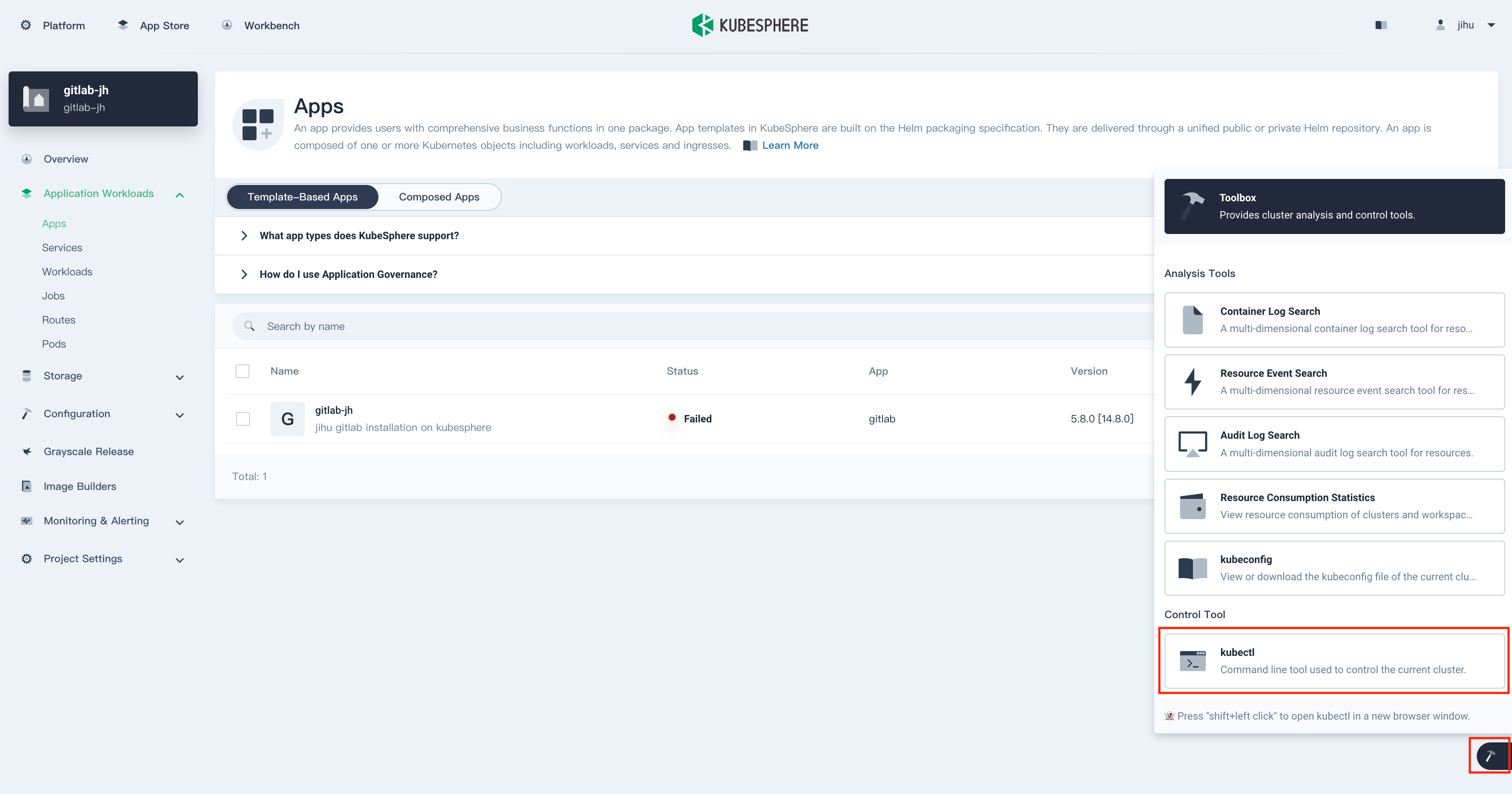1512x794 pixels.
Task: Expand the Storage menu
Action: [180, 378]
